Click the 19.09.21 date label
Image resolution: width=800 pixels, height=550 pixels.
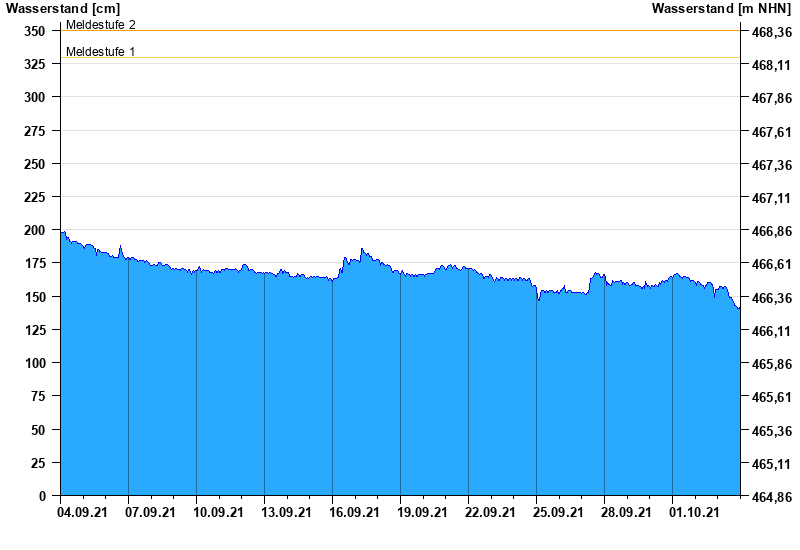[422, 512]
